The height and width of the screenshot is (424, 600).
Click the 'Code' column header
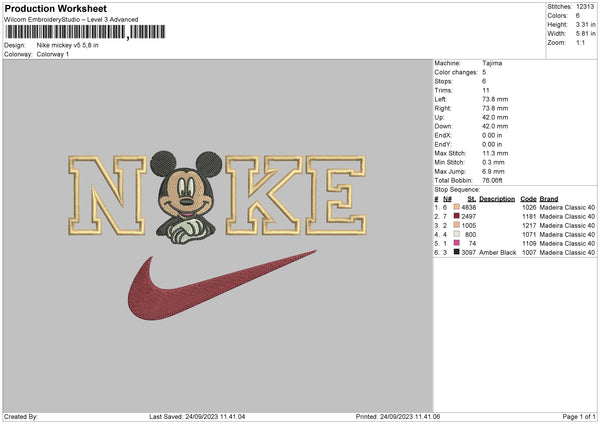point(528,199)
